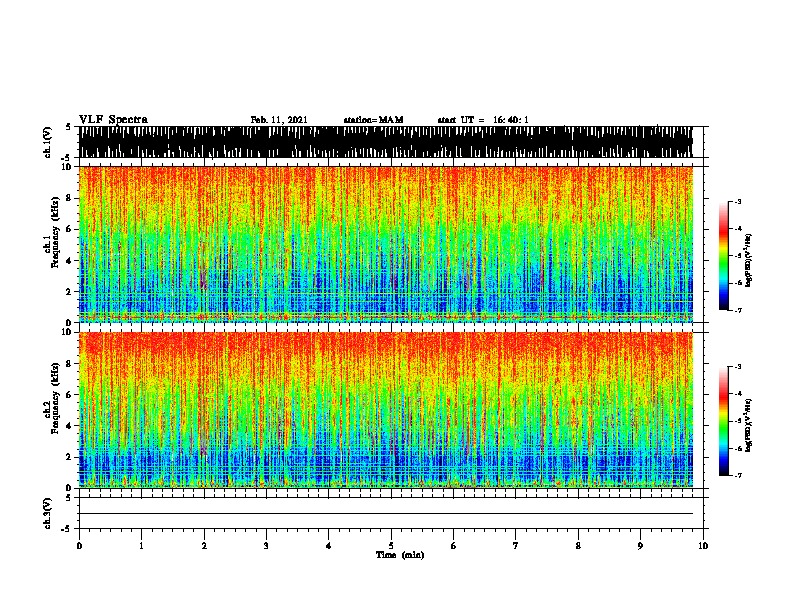Click the ch.1 voltage waveform panel
Viewport: 792px width, 612px height.
click(386, 142)
